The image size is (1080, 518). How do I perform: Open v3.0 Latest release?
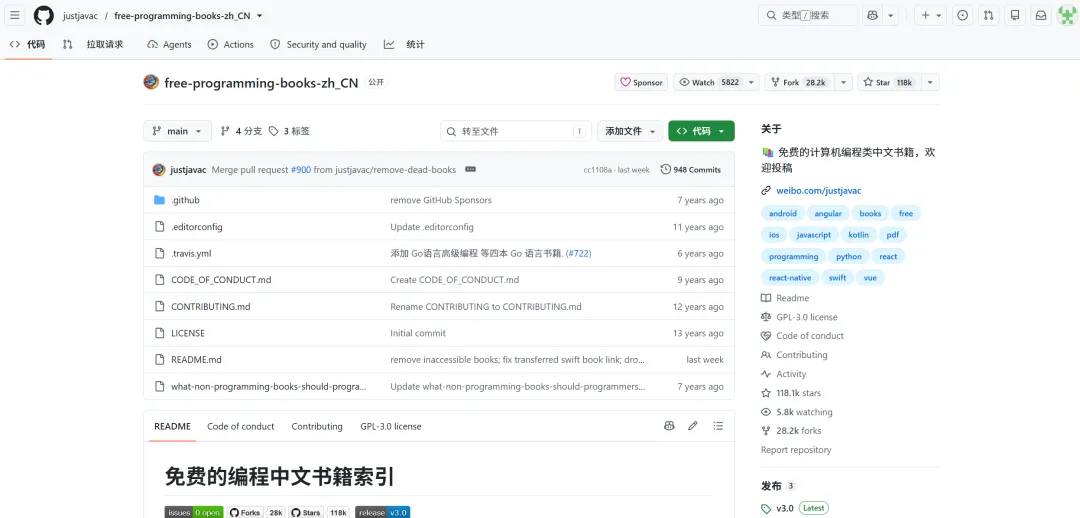coord(794,508)
